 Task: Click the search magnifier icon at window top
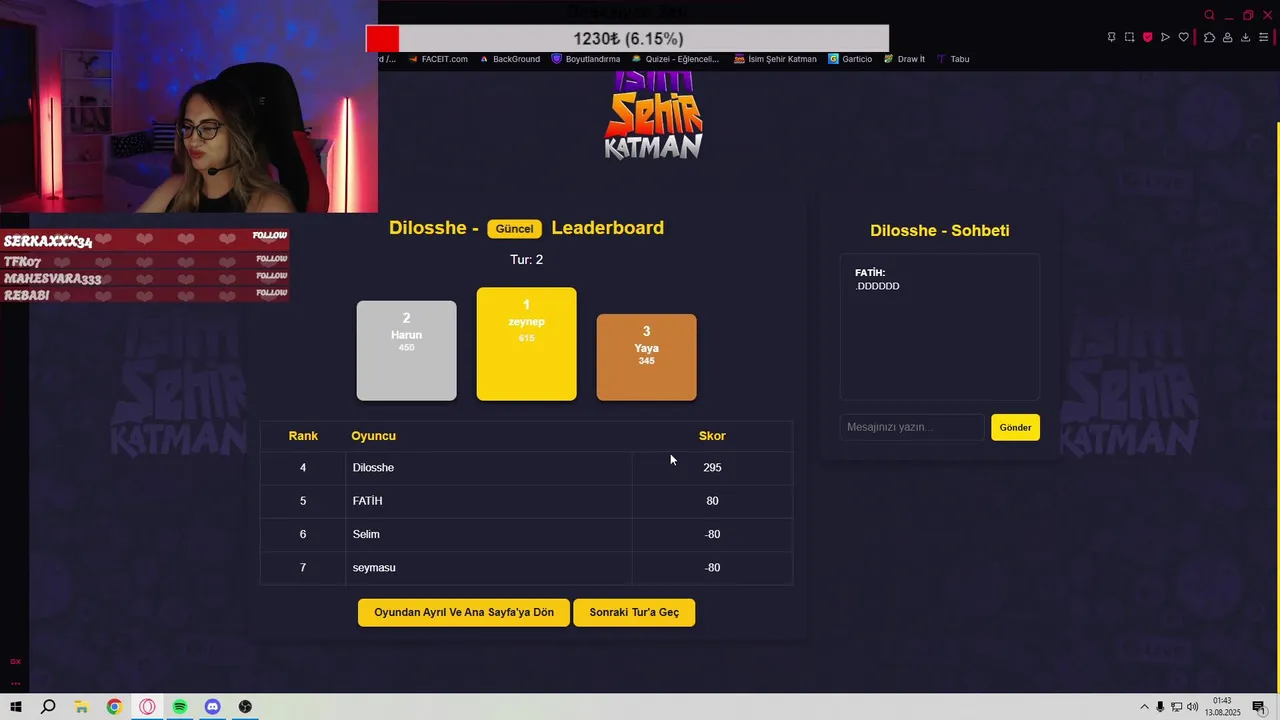1209,15
